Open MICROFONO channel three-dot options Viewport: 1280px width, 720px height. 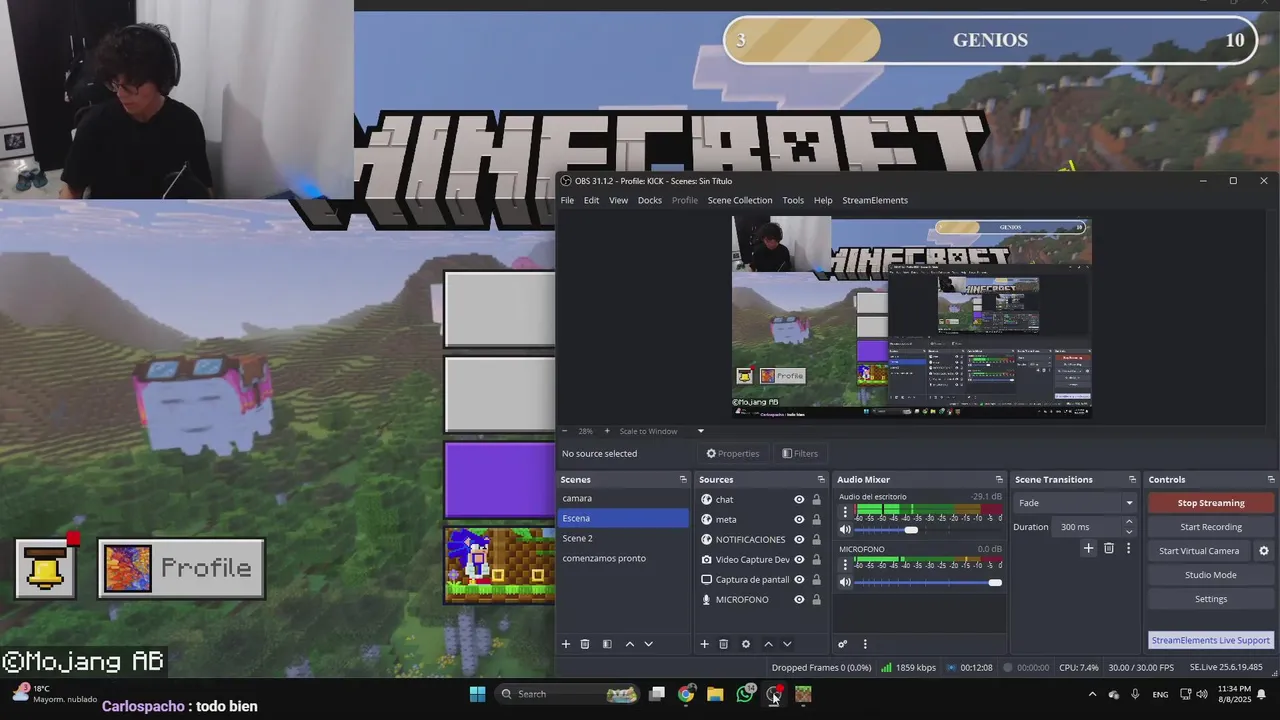pyautogui.click(x=845, y=564)
